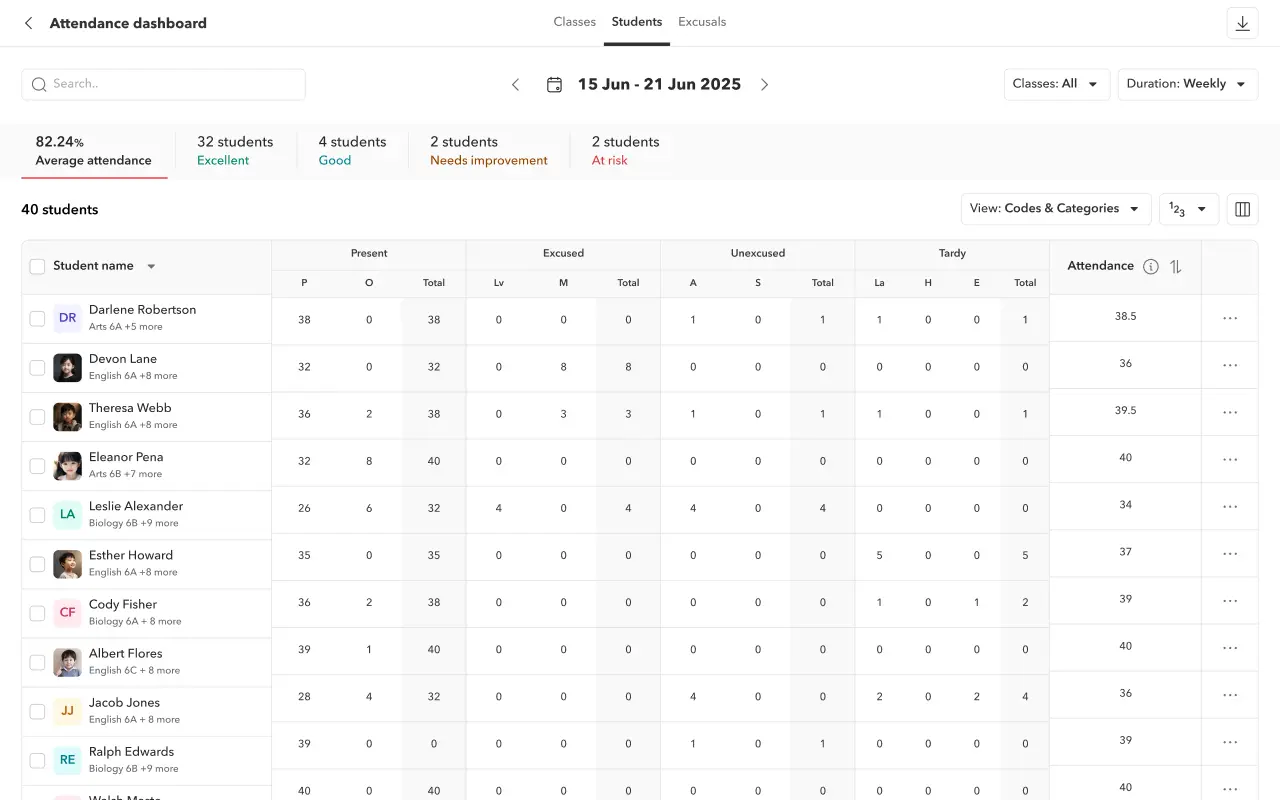Filter by 2 students At risk

(625, 151)
